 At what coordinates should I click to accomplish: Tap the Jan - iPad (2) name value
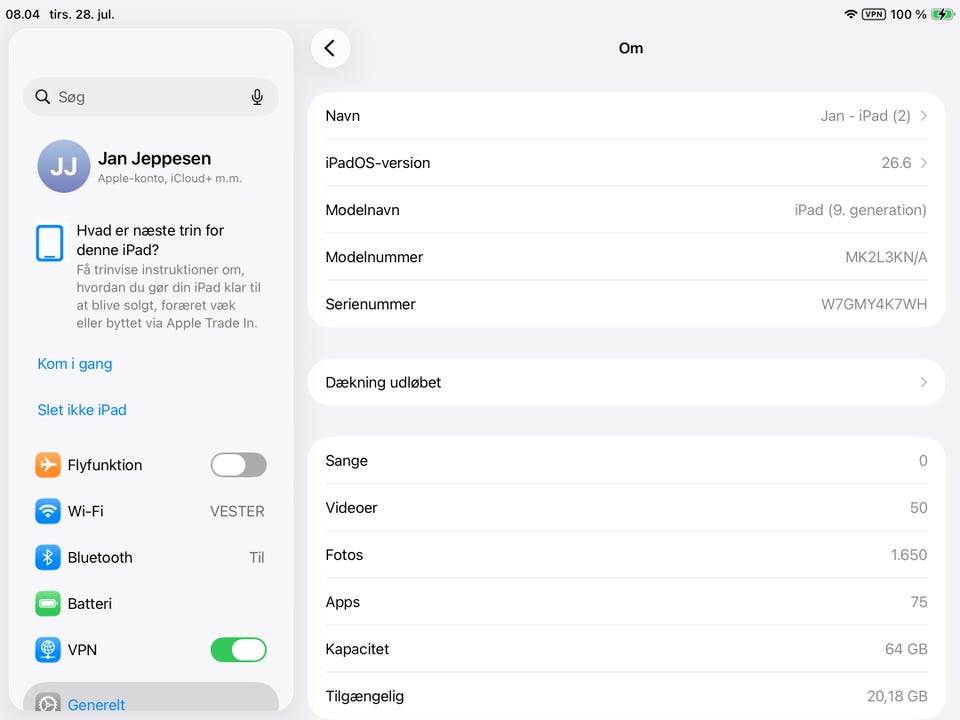[x=865, y=116]
